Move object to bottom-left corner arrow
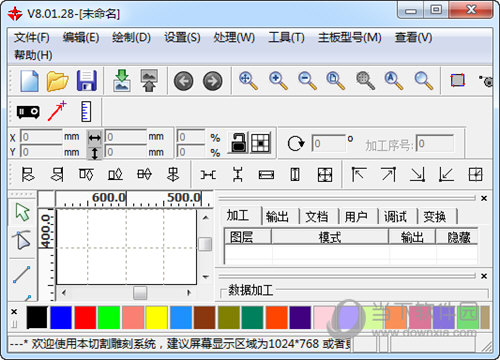This screenshot has height=360, width=500. click(446, 174)
